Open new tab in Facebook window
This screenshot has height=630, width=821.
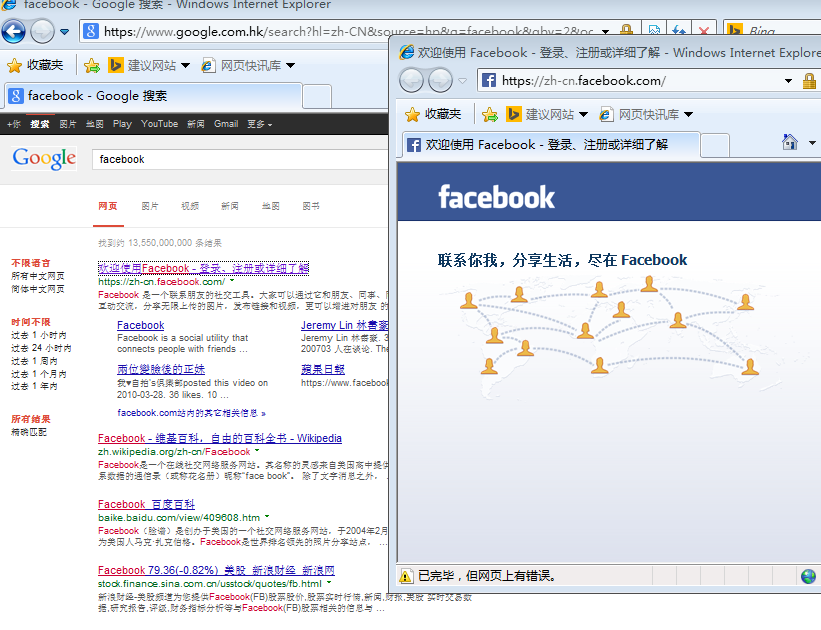[715, 146]
